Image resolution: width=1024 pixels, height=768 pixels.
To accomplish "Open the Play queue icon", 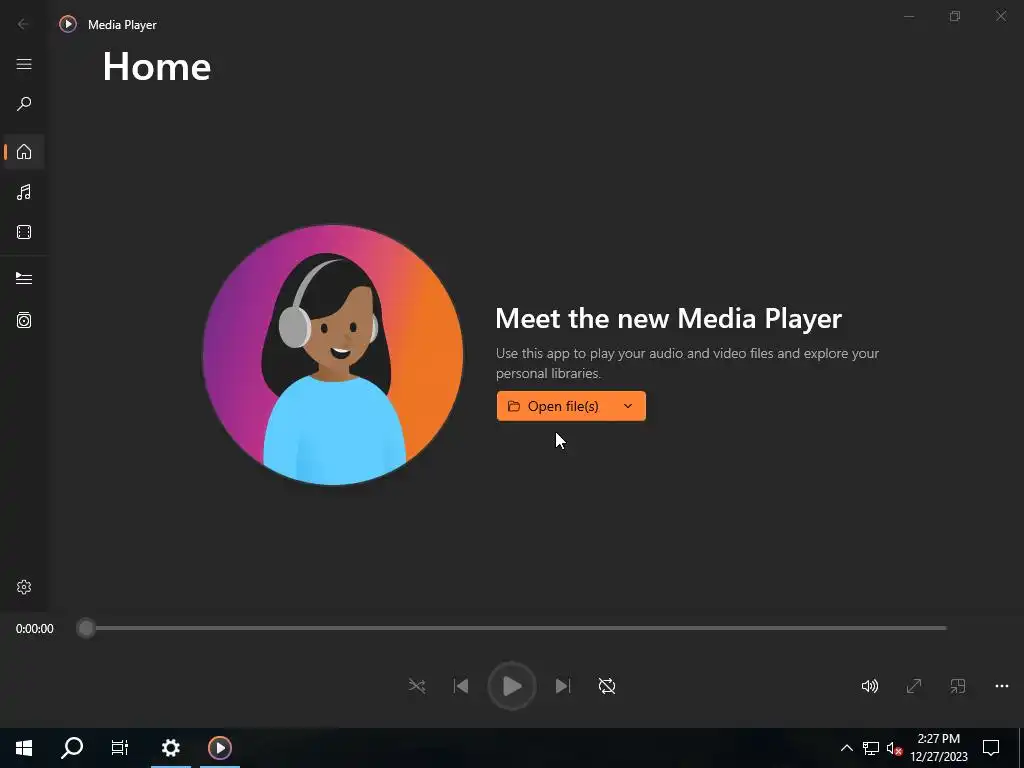I will 24,279.
